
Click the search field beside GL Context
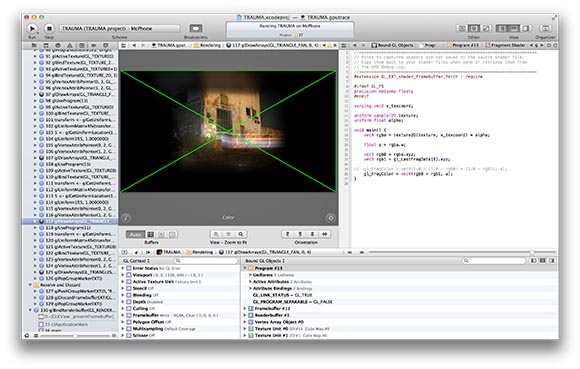pos(206,261)
